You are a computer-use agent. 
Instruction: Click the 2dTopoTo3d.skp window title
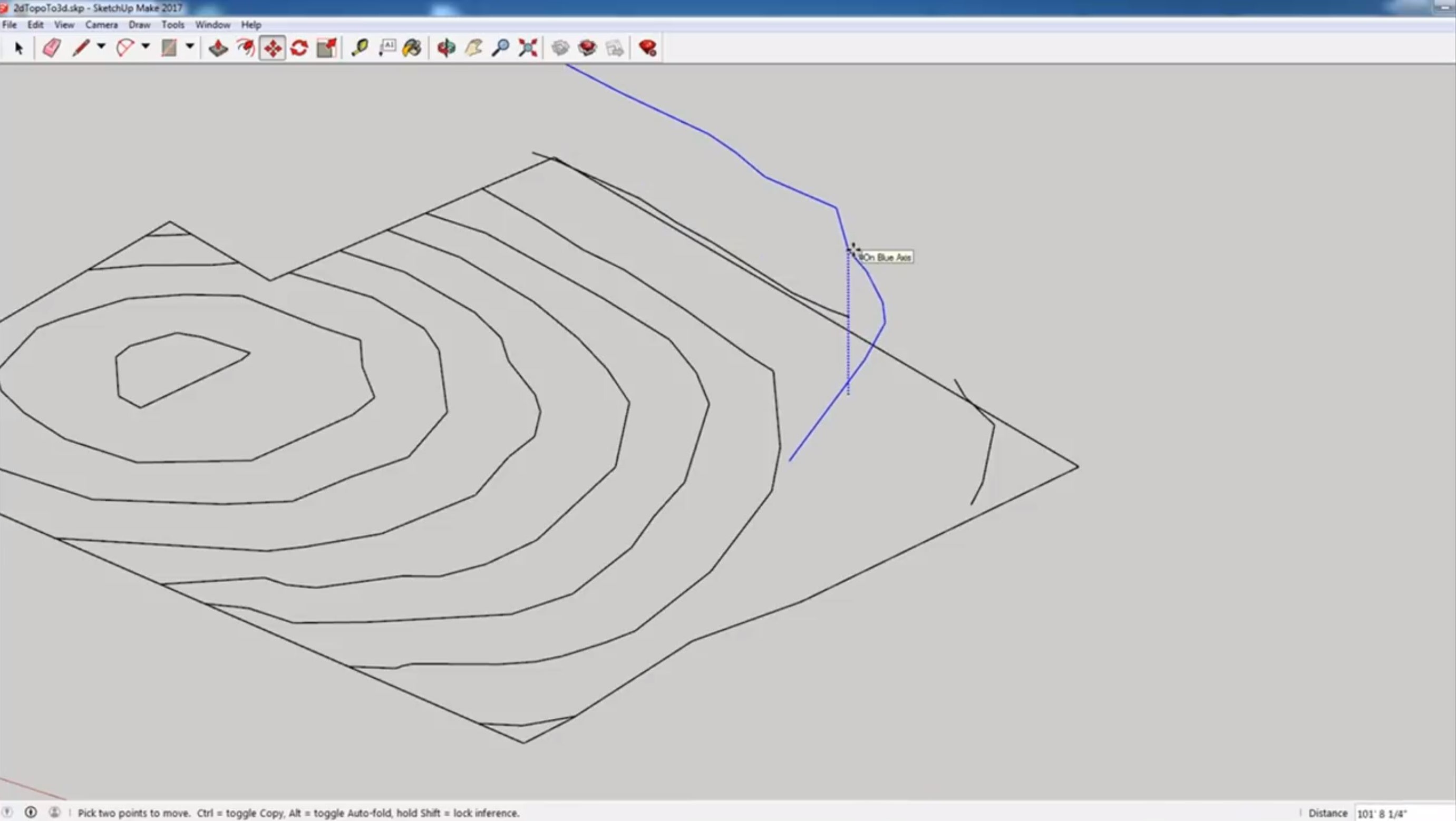click(98, 8)
